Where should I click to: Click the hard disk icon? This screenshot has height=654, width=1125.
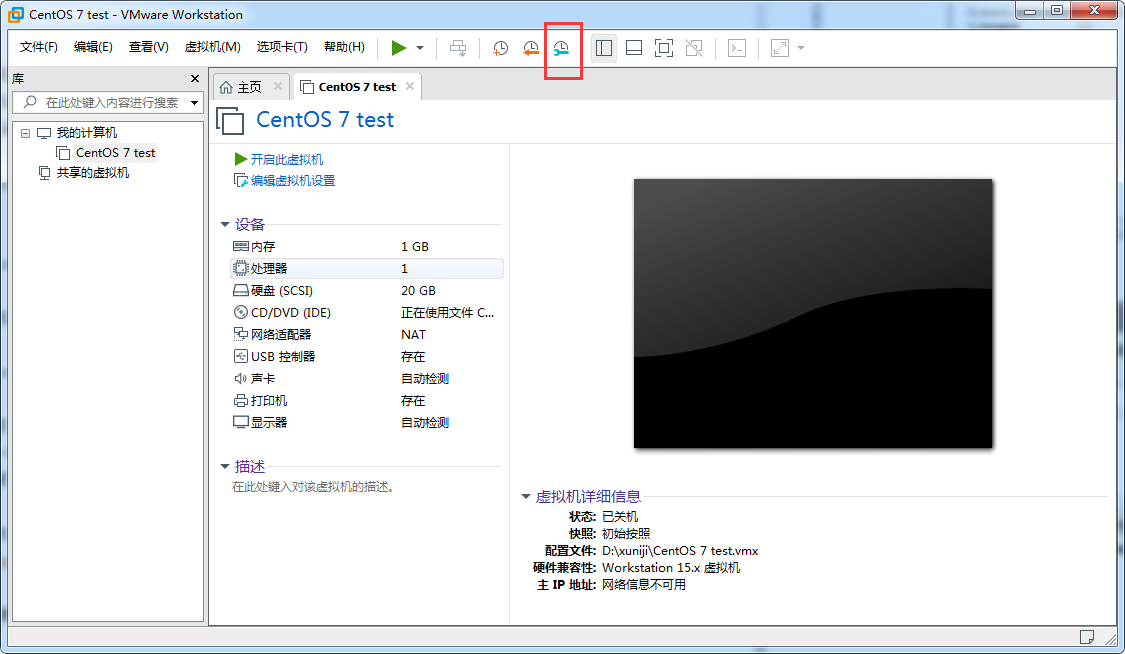point(241,290)
